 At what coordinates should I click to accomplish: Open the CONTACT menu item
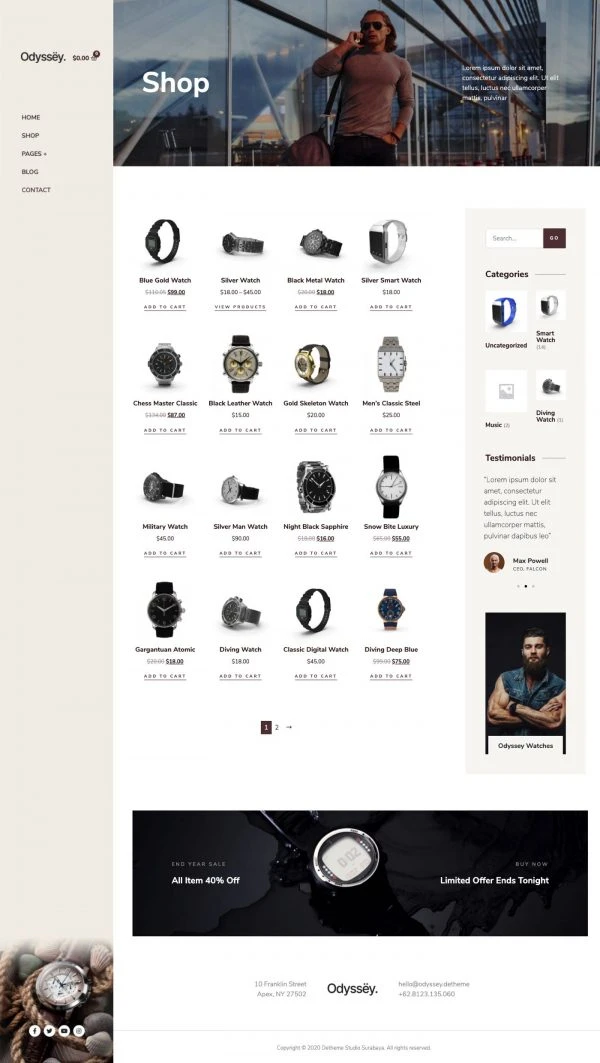click(x=36, y=190)
